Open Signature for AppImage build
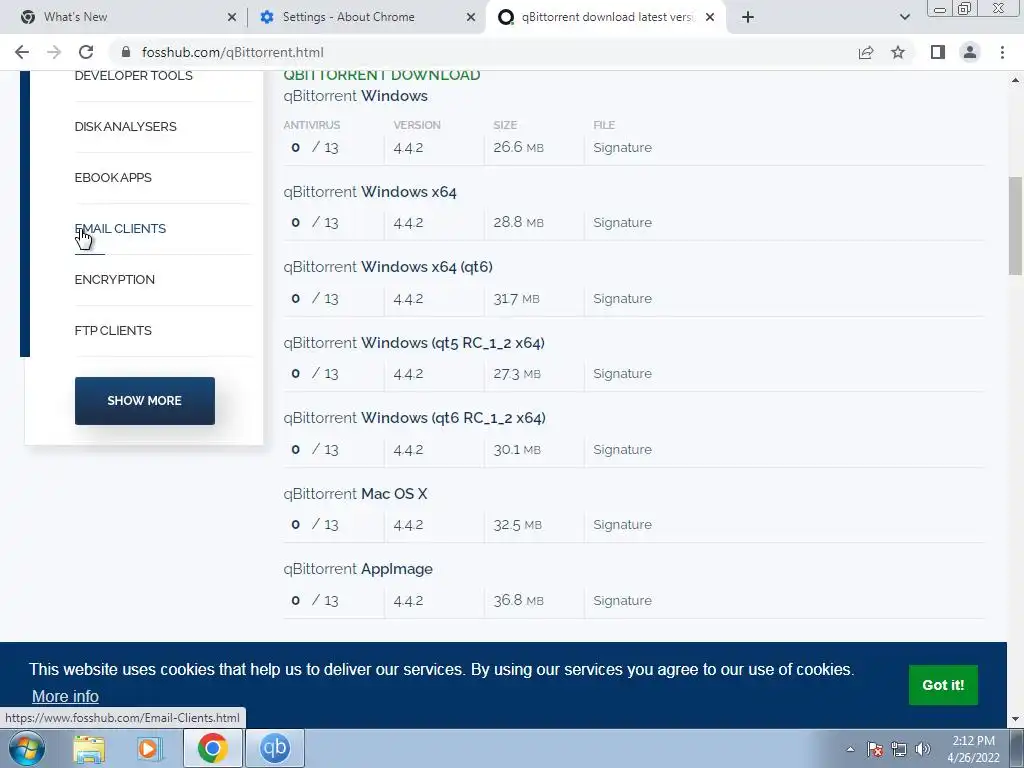This screenshot has height=768, width=1024. (x=622, y=600)
